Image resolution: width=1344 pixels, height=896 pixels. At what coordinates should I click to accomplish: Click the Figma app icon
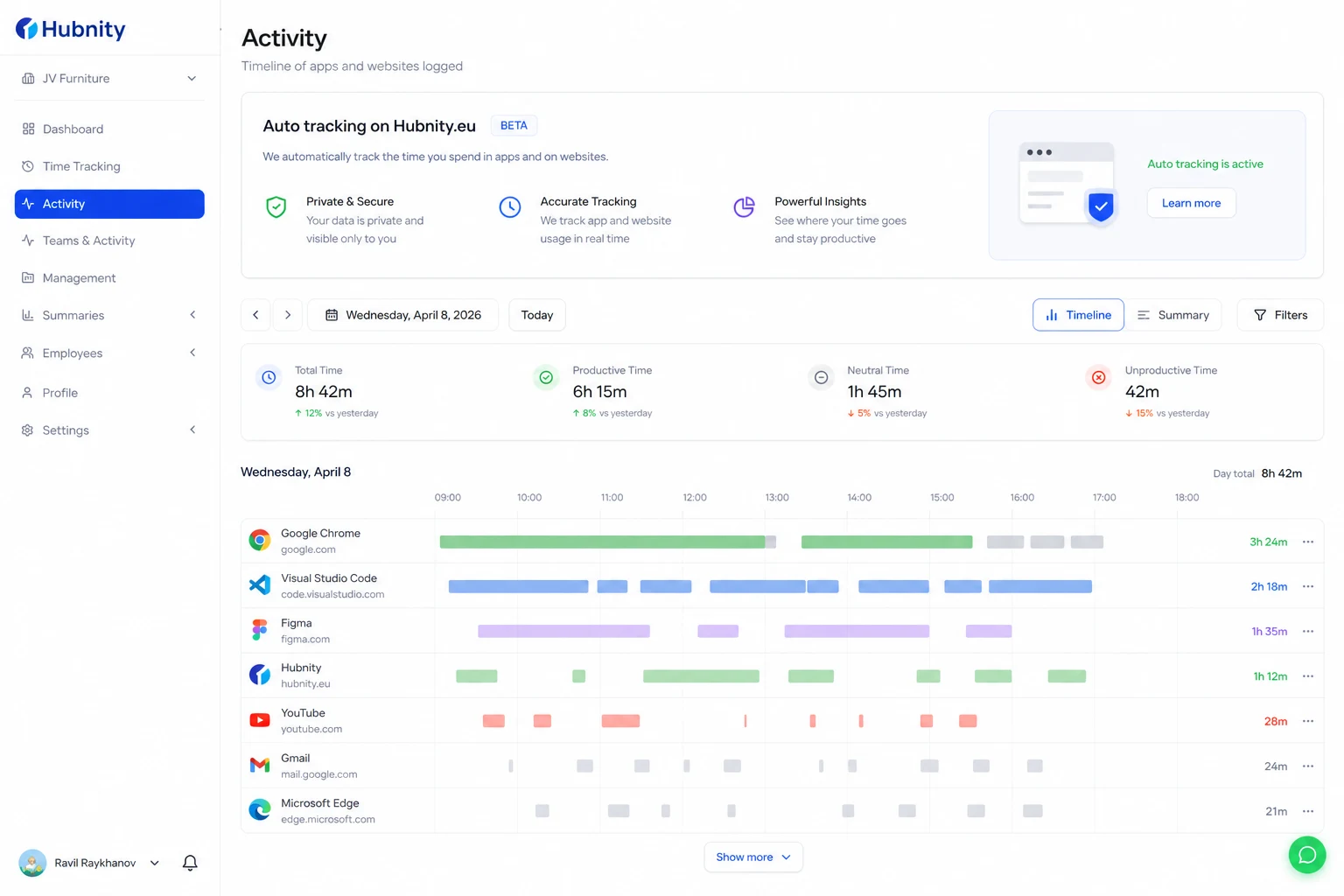pos(260,630)
